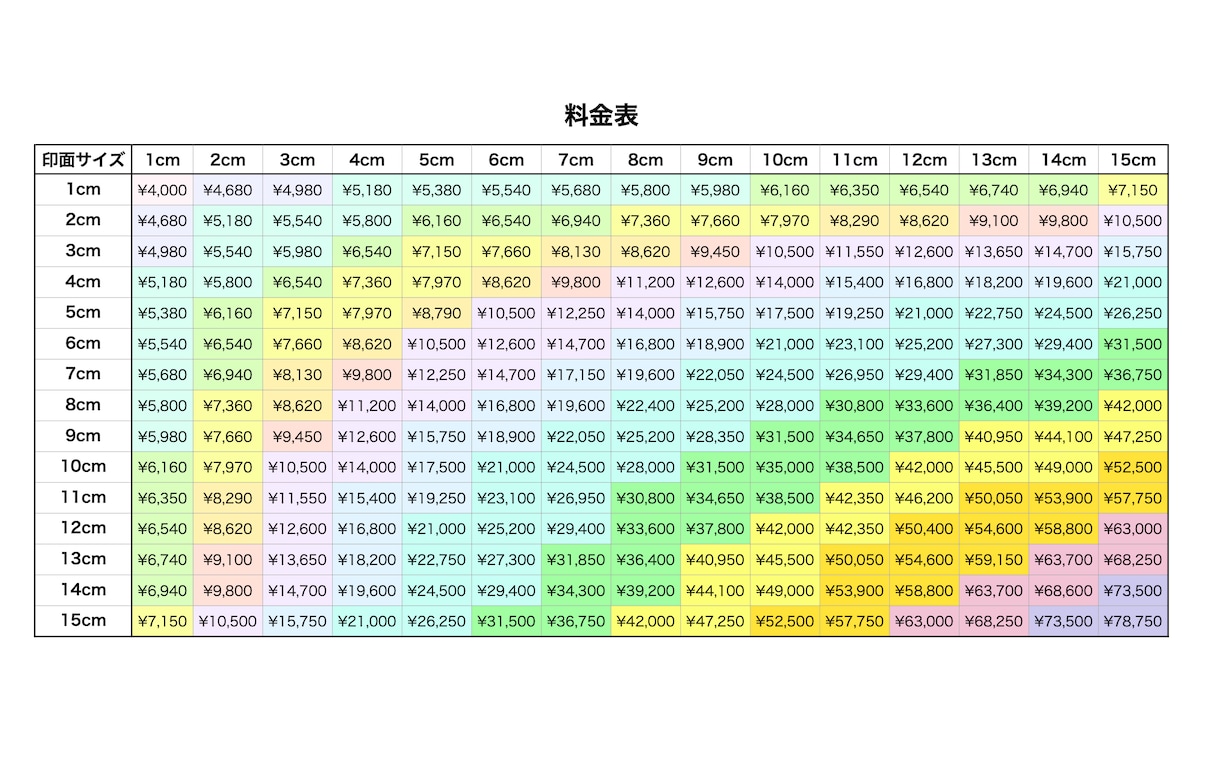1220x763 pixels.
Task: Select the ¥17,150 price cell
Action: click(576, 375)
